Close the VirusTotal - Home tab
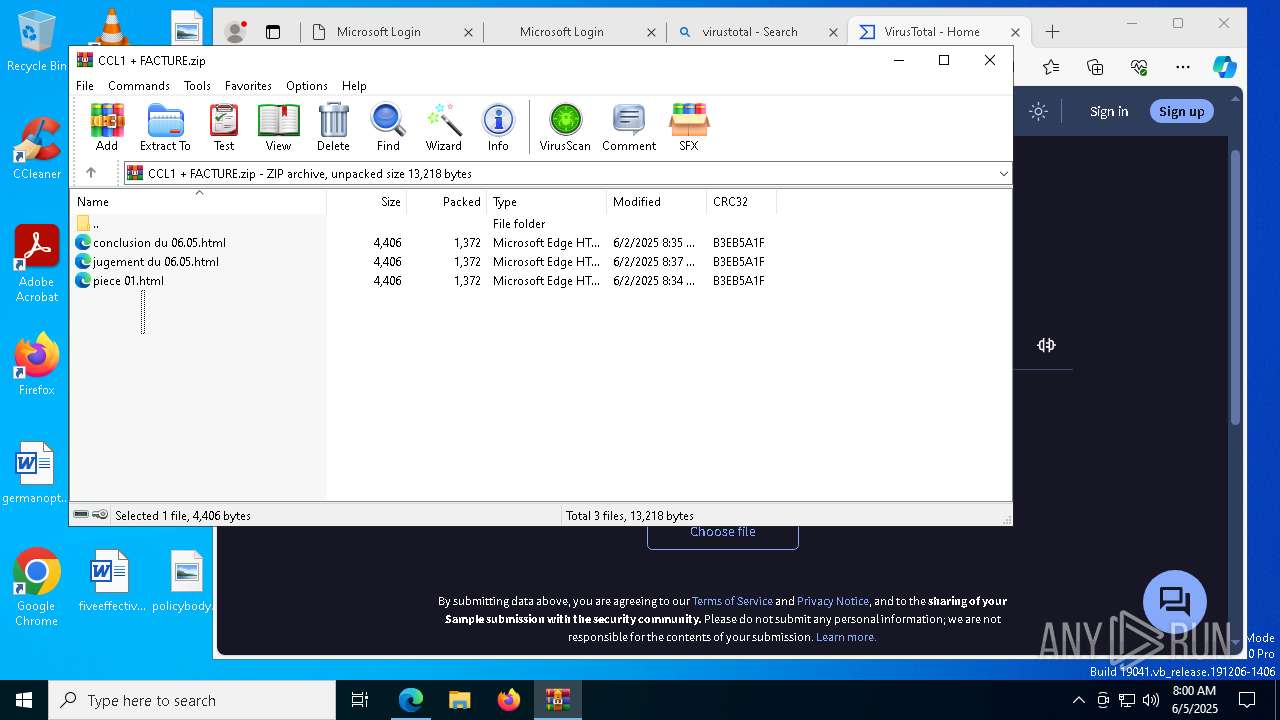 click(1015, 32)
